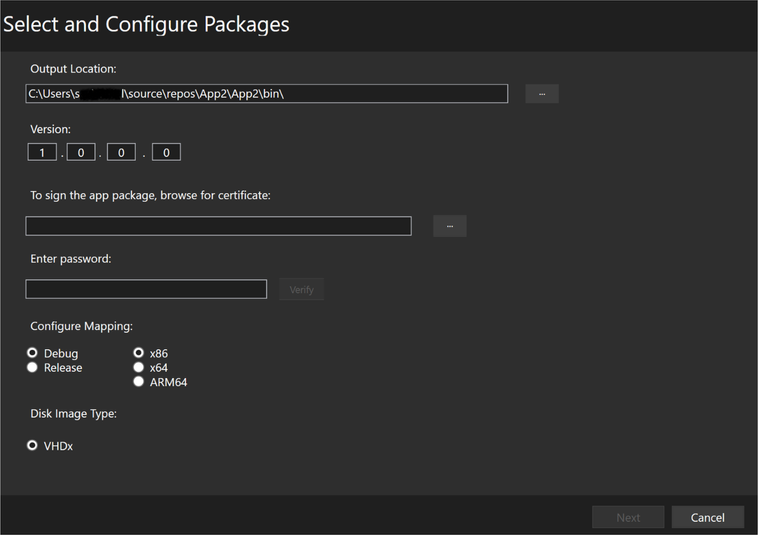Click the Next button
This screenshot has width=758, height=535.
628,517
